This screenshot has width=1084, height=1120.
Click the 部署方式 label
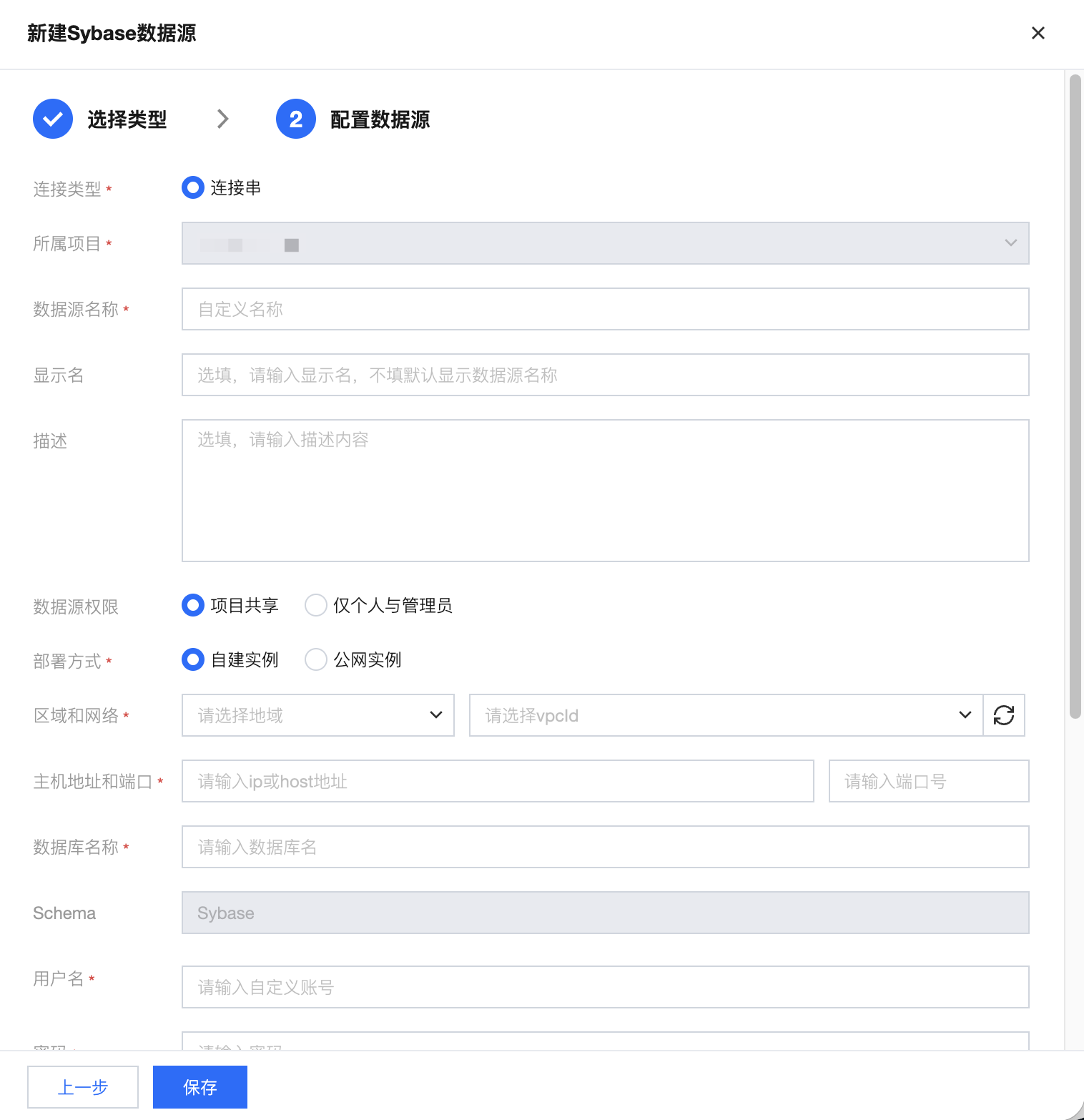[67, 662]
